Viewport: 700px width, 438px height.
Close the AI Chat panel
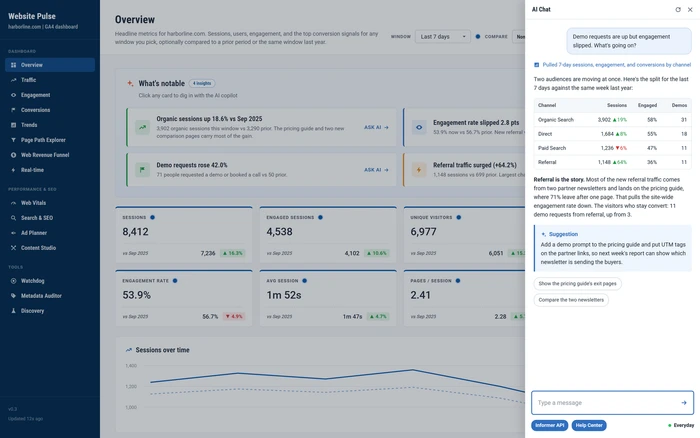tap(690, 9)
